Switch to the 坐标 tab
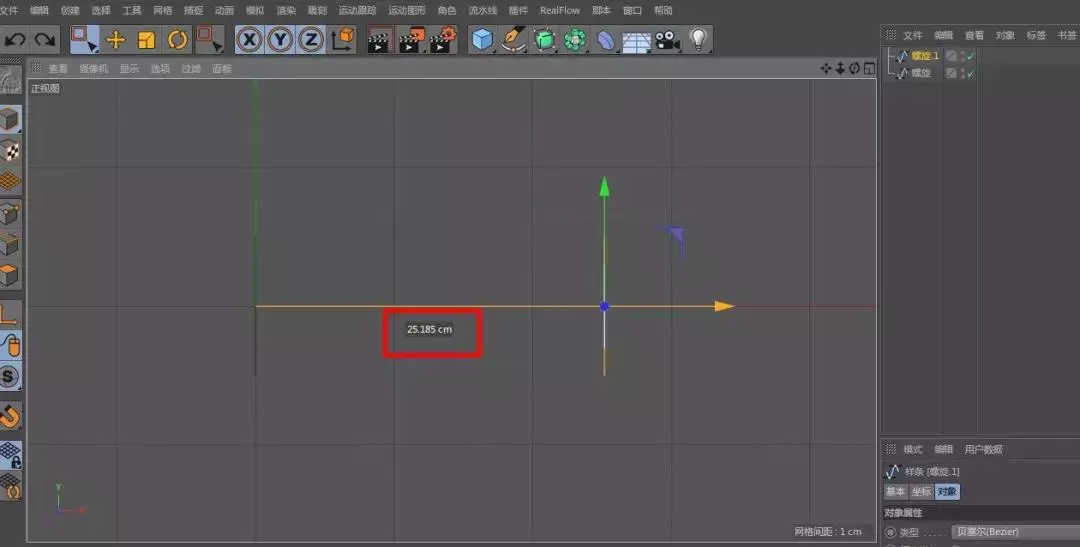The image size is (1080, 547). 921,491
